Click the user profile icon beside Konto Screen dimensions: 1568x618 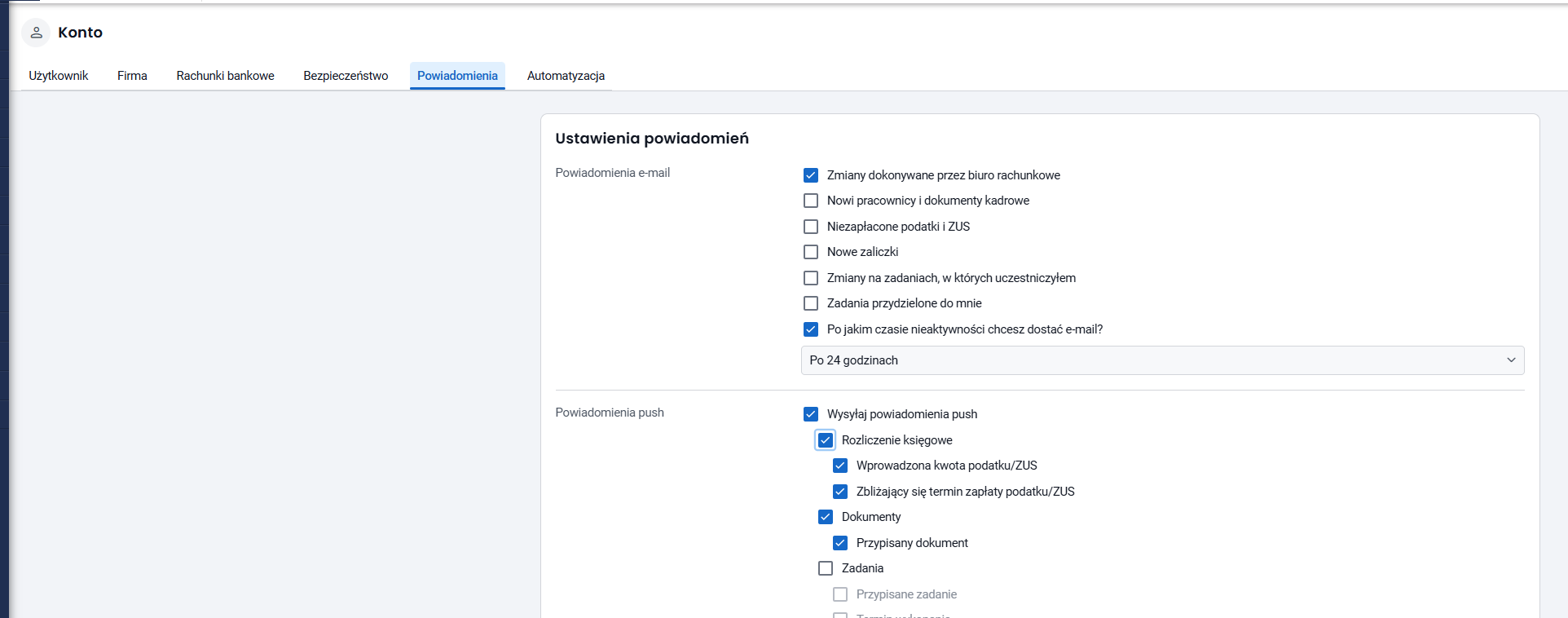tap(36, 33)
